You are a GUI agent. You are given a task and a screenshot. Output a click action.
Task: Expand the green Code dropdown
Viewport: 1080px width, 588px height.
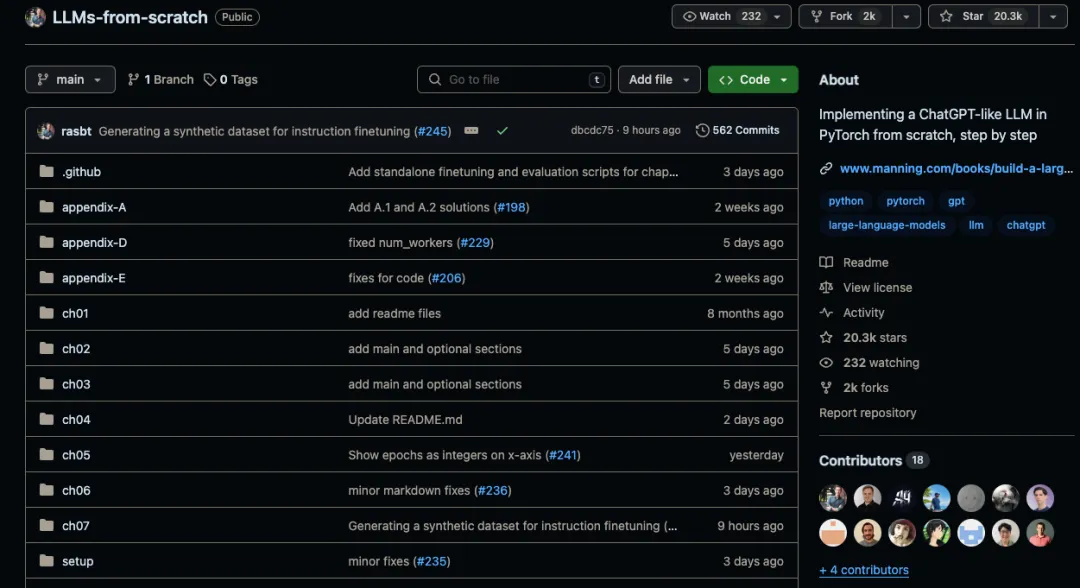(x=753, y=79)
